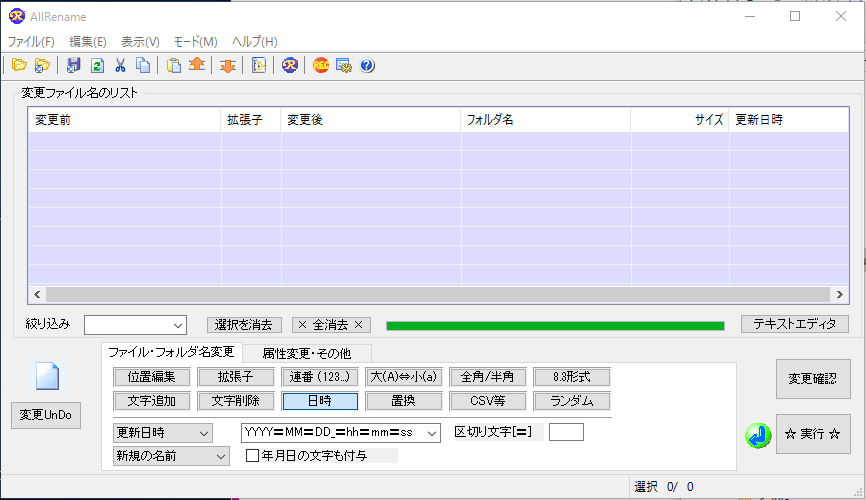Click the orange up arrow icon
The width and height of the screenshot is (866, 500).
coord(197,65)
